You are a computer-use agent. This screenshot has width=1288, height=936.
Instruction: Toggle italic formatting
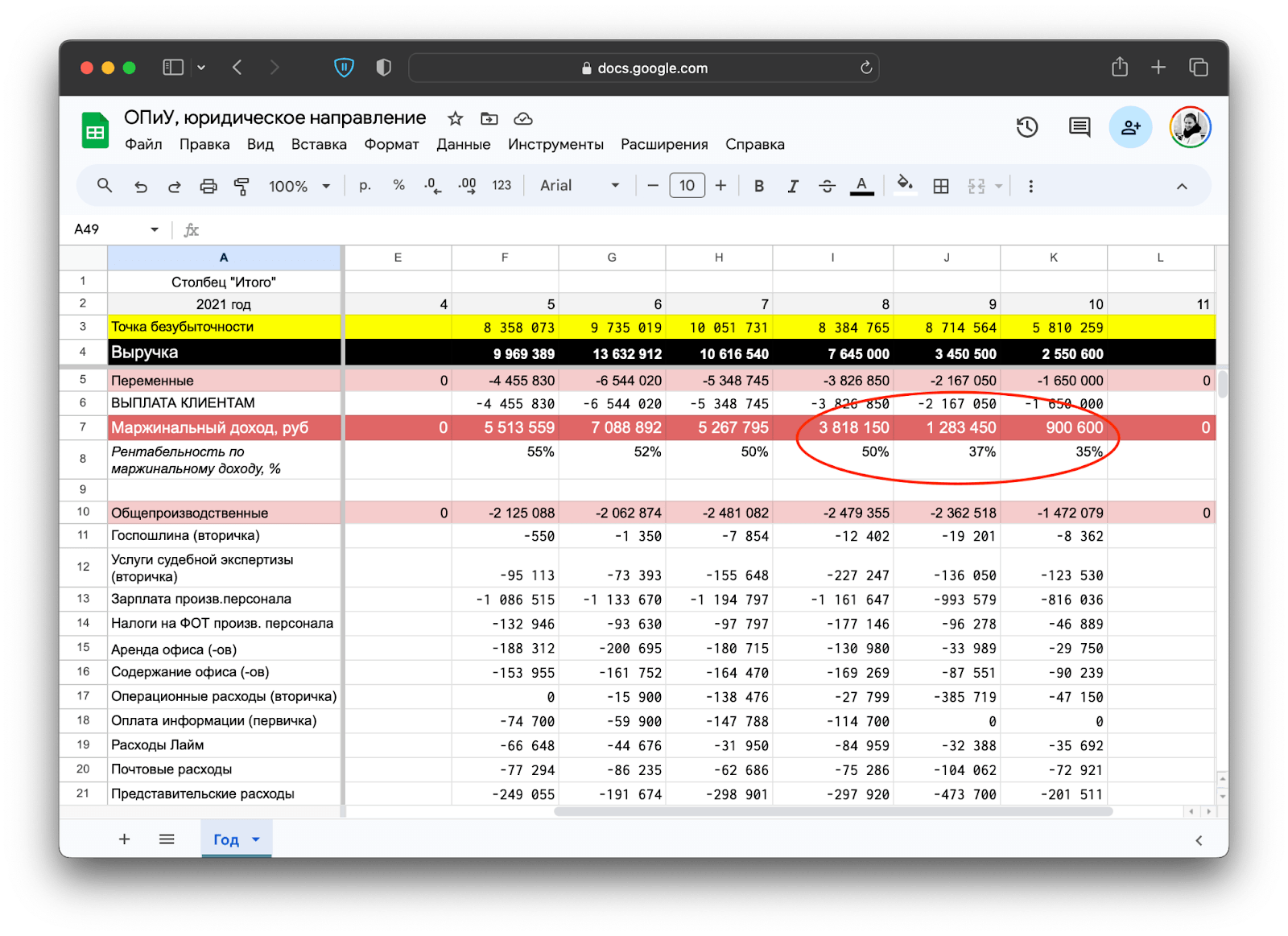tap(793, 186)
